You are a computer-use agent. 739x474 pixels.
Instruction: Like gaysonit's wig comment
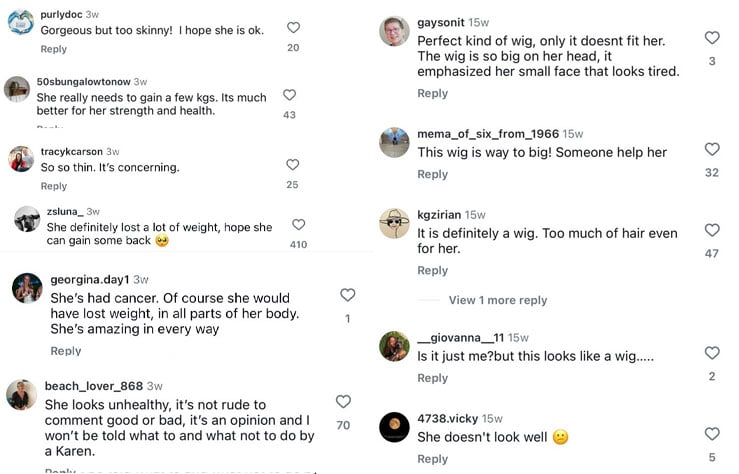(712, 38)
